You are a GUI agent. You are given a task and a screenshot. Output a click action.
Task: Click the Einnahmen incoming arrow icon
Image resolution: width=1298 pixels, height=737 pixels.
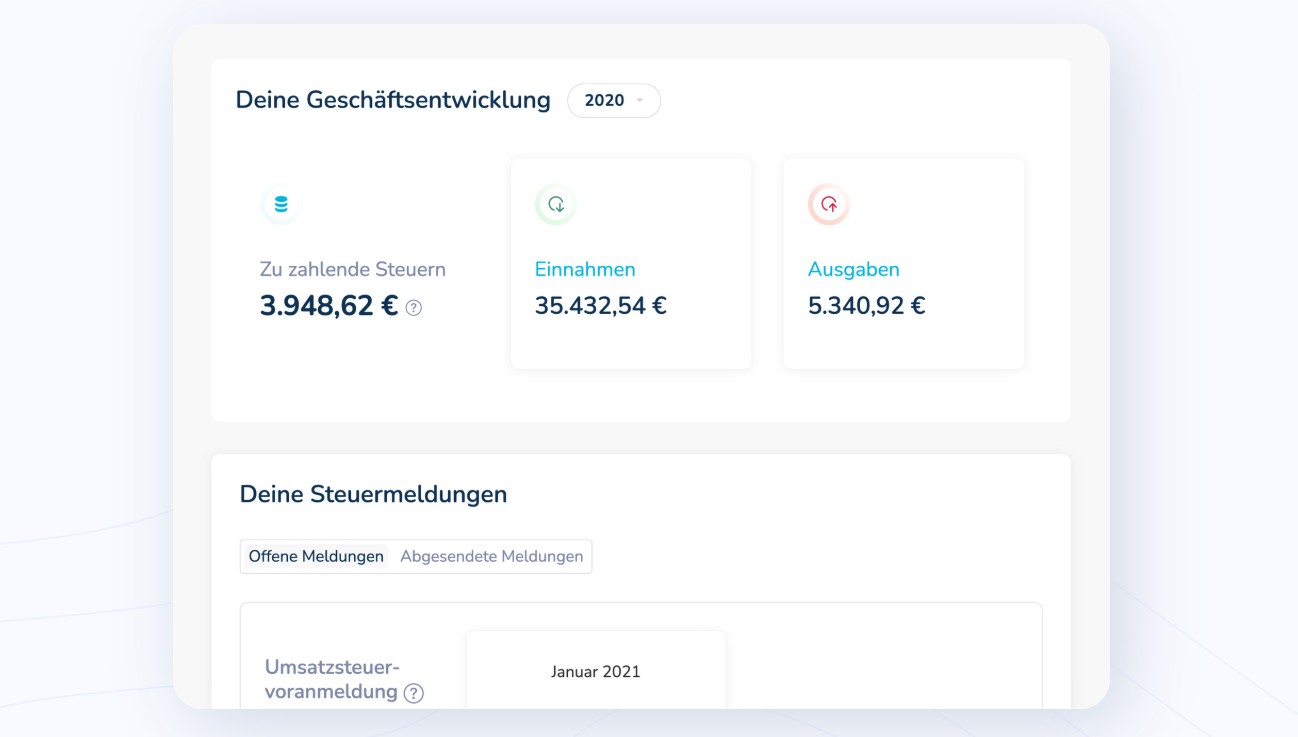[x=556, y=204]
